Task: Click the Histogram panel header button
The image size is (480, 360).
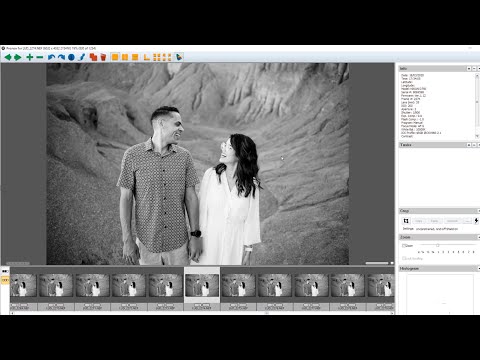Action: (479, 268)
